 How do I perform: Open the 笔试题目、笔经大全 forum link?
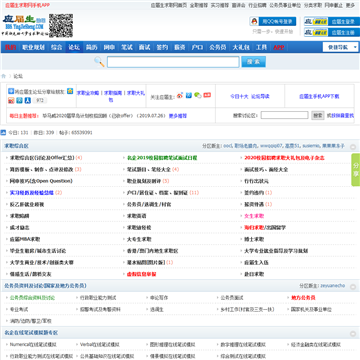pyautogui.click(x=149, y=169)
